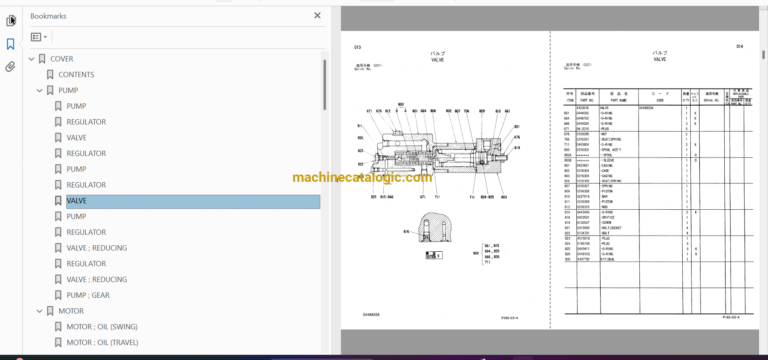Collapse the PUMP parent bookmark group
The height and width of the screenshot is (360, 768).
(x=40, y=91)
